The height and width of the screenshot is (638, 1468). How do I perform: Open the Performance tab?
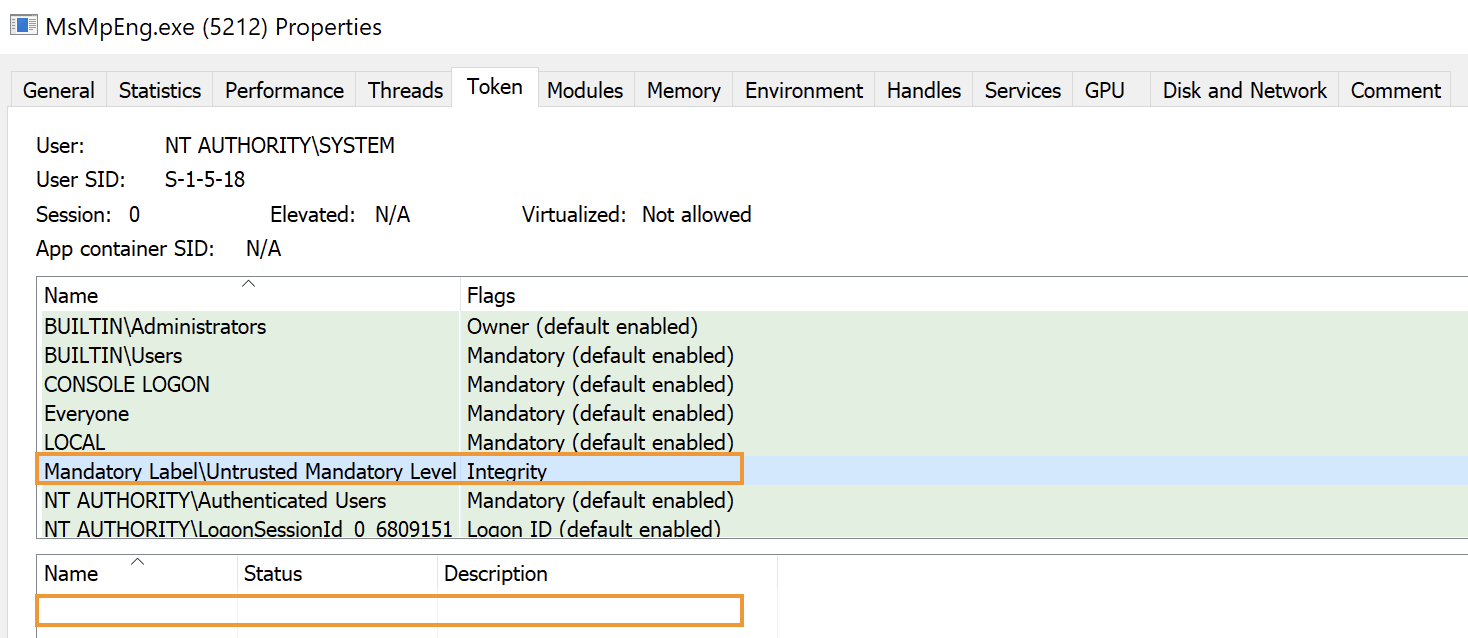click(284, 90)
